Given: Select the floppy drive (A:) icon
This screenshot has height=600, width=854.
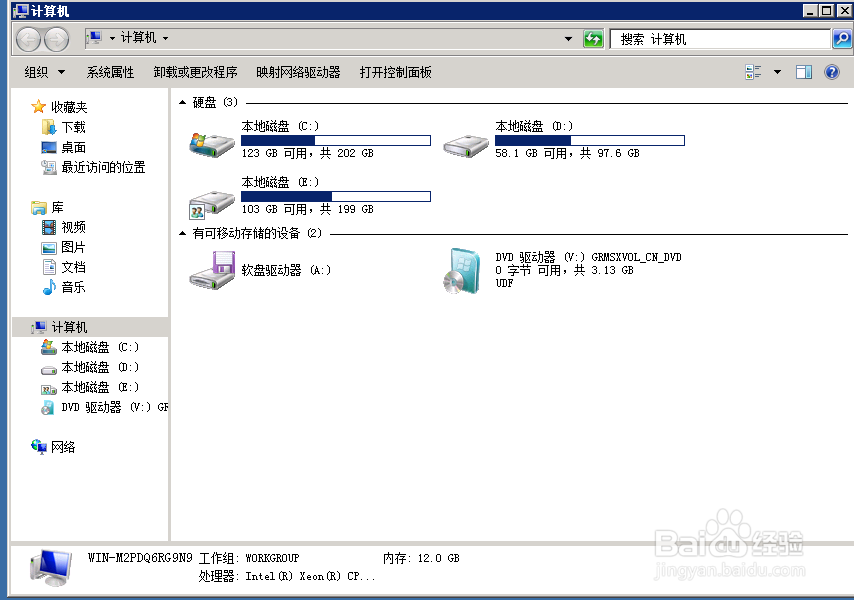Looking at the screenshot, I should tap(212, 270).
